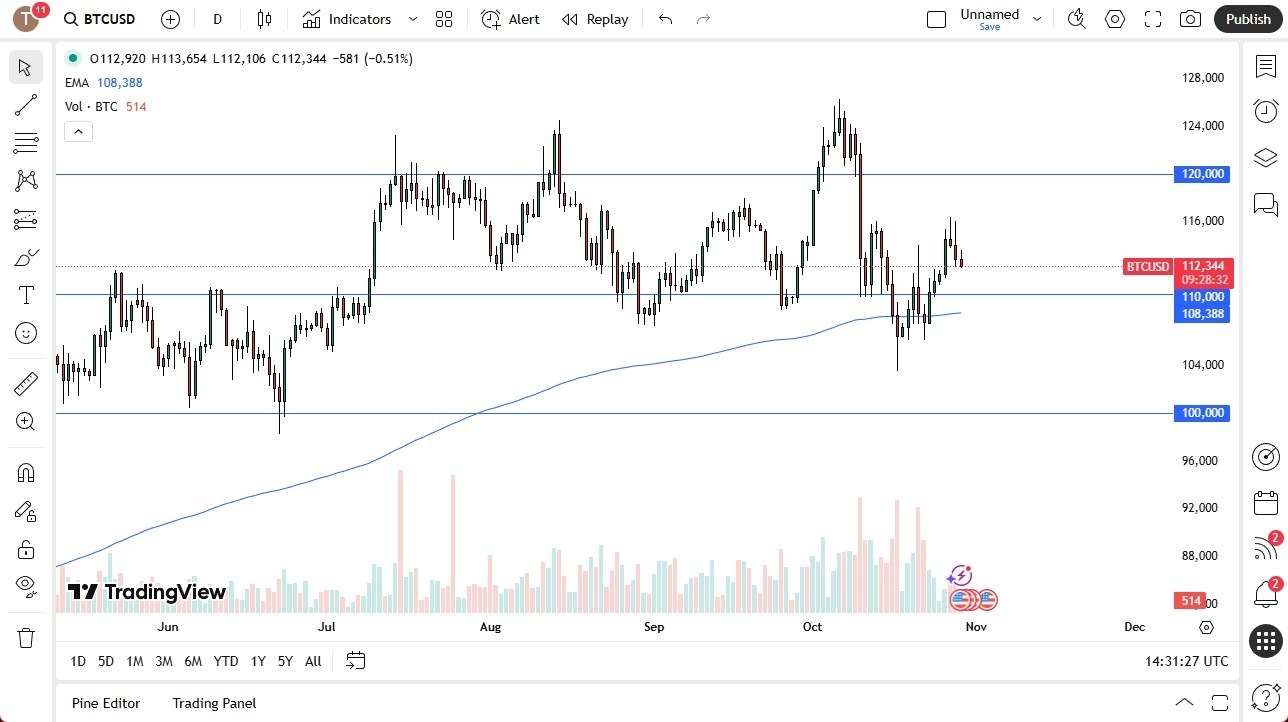Open the XABCD Pattern tool
This screenshot has height=722, width=1288.
point(25,181)
